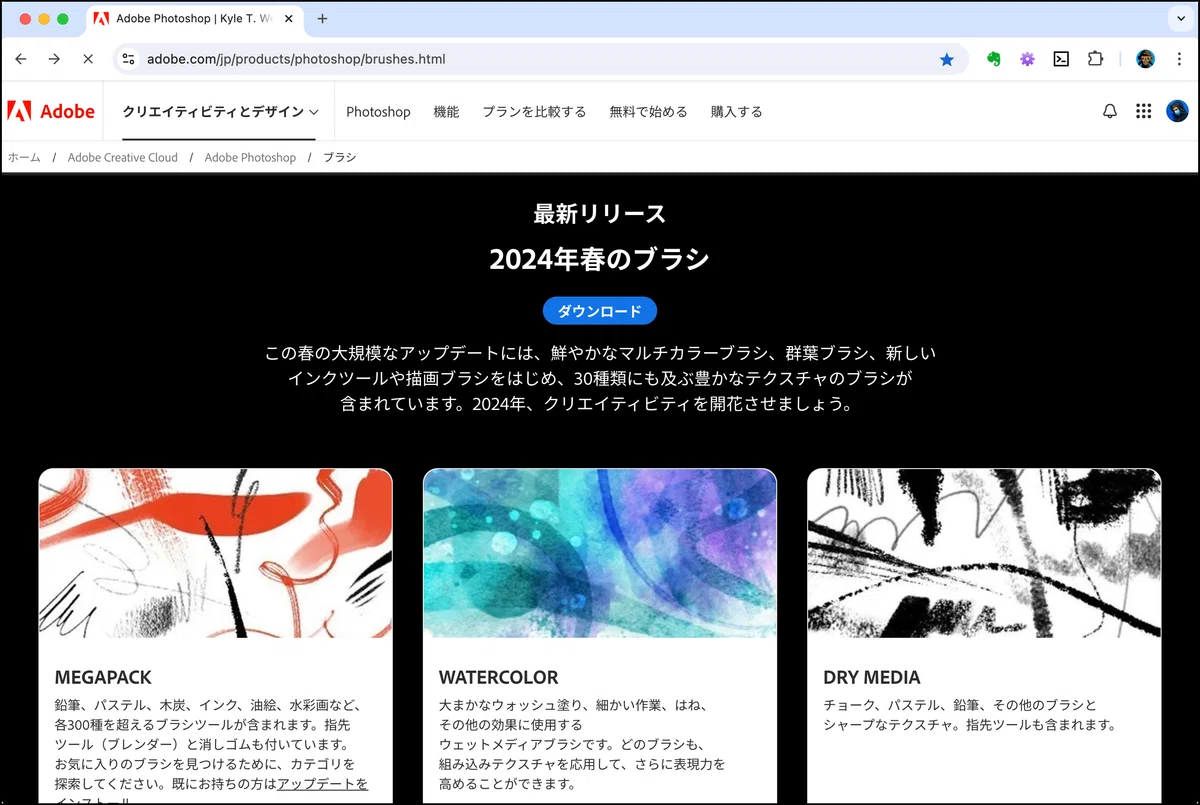
Task: Open the 購入する nav item
Action: (736, 112)
